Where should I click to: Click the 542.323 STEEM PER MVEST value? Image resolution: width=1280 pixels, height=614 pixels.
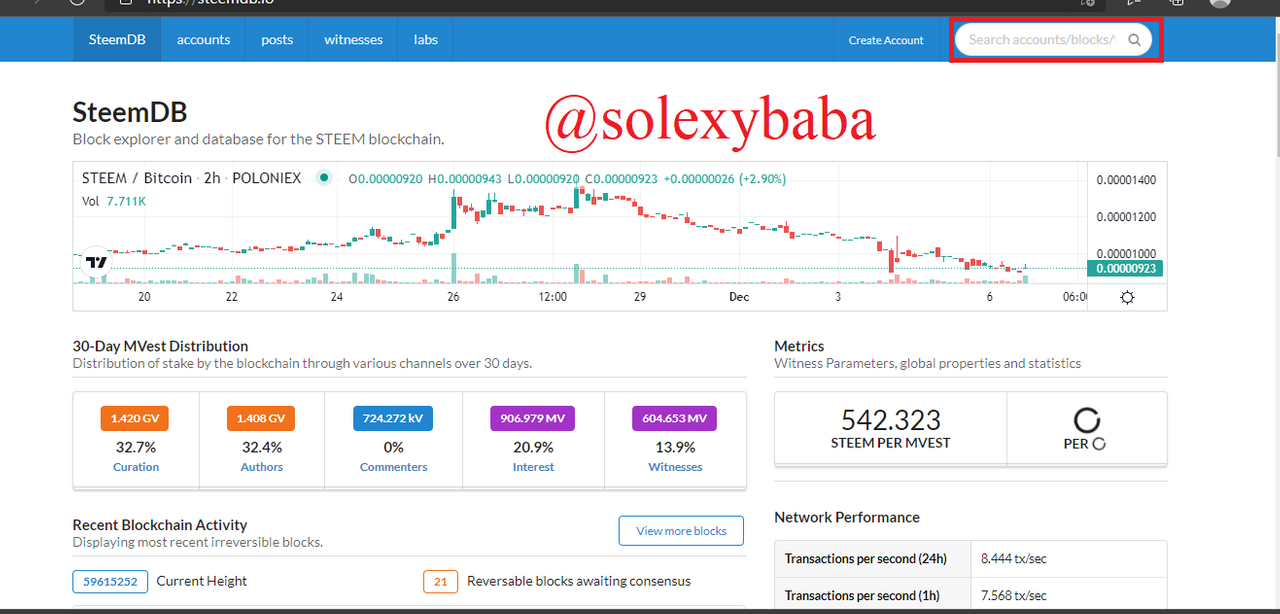[x=890, y=427]
